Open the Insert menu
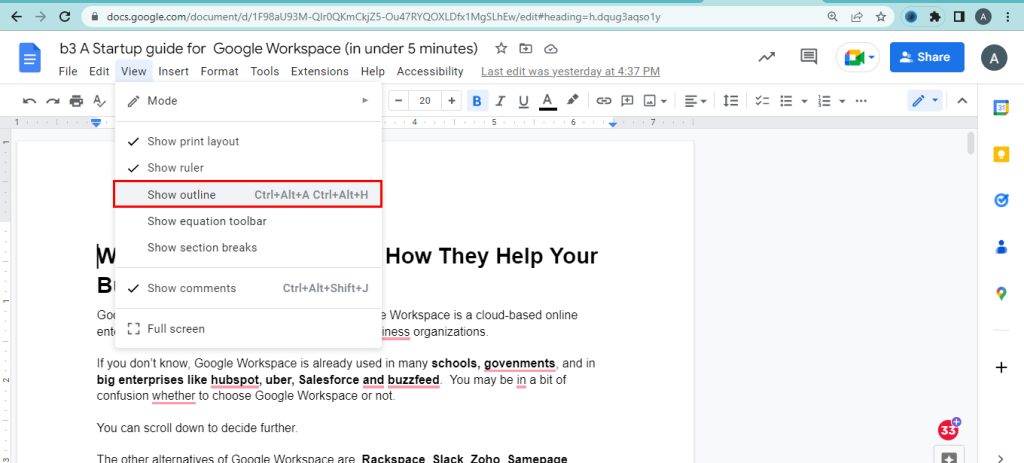1024x463 pixels. pyautogui.click(x=173, y=71)
